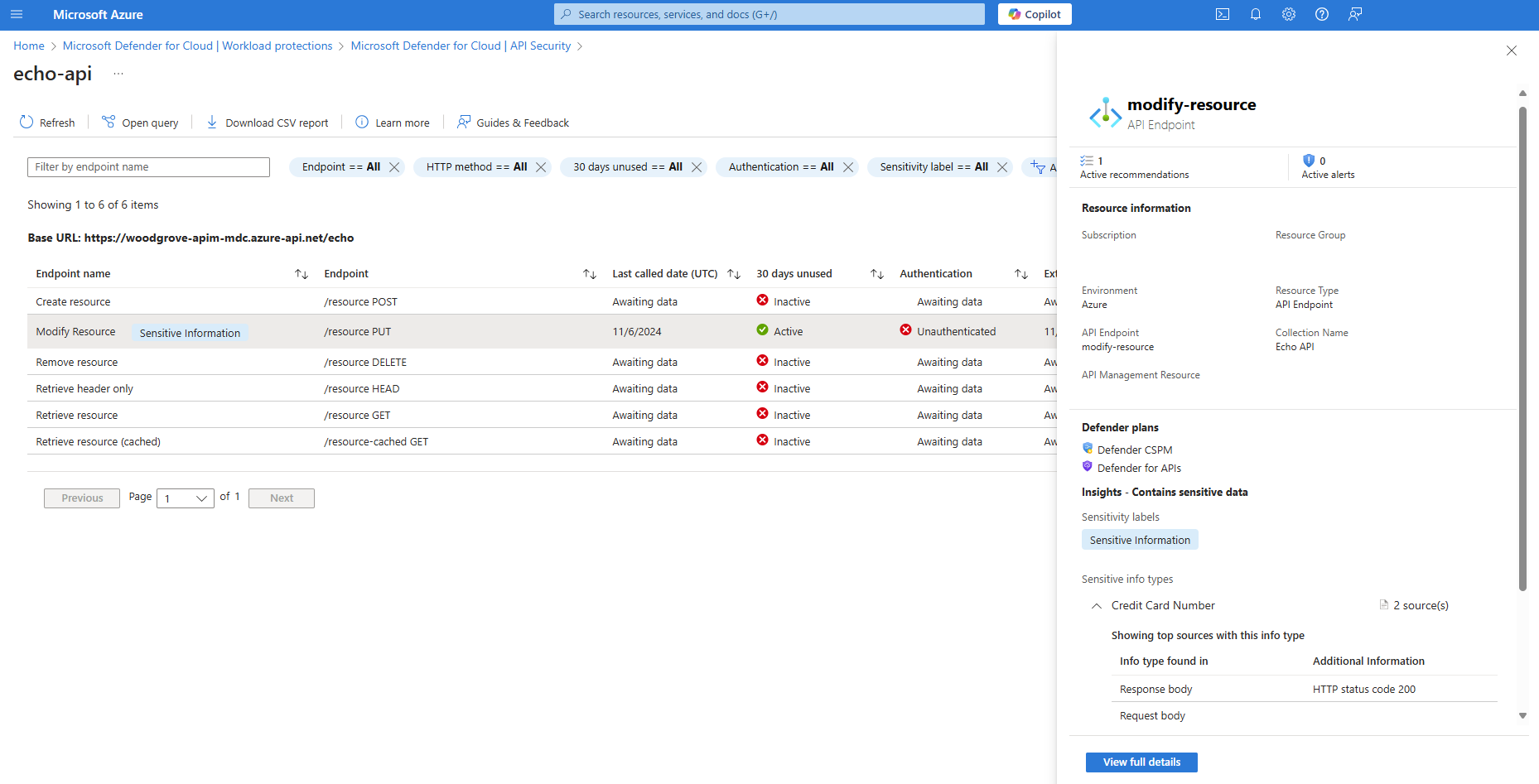
Task: Select the Modify Resource row
Action: (542, 332)
